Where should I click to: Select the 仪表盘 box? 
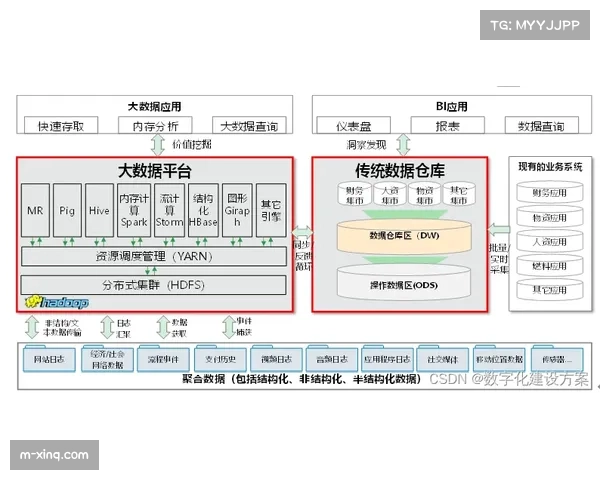[x=354, y=125]
